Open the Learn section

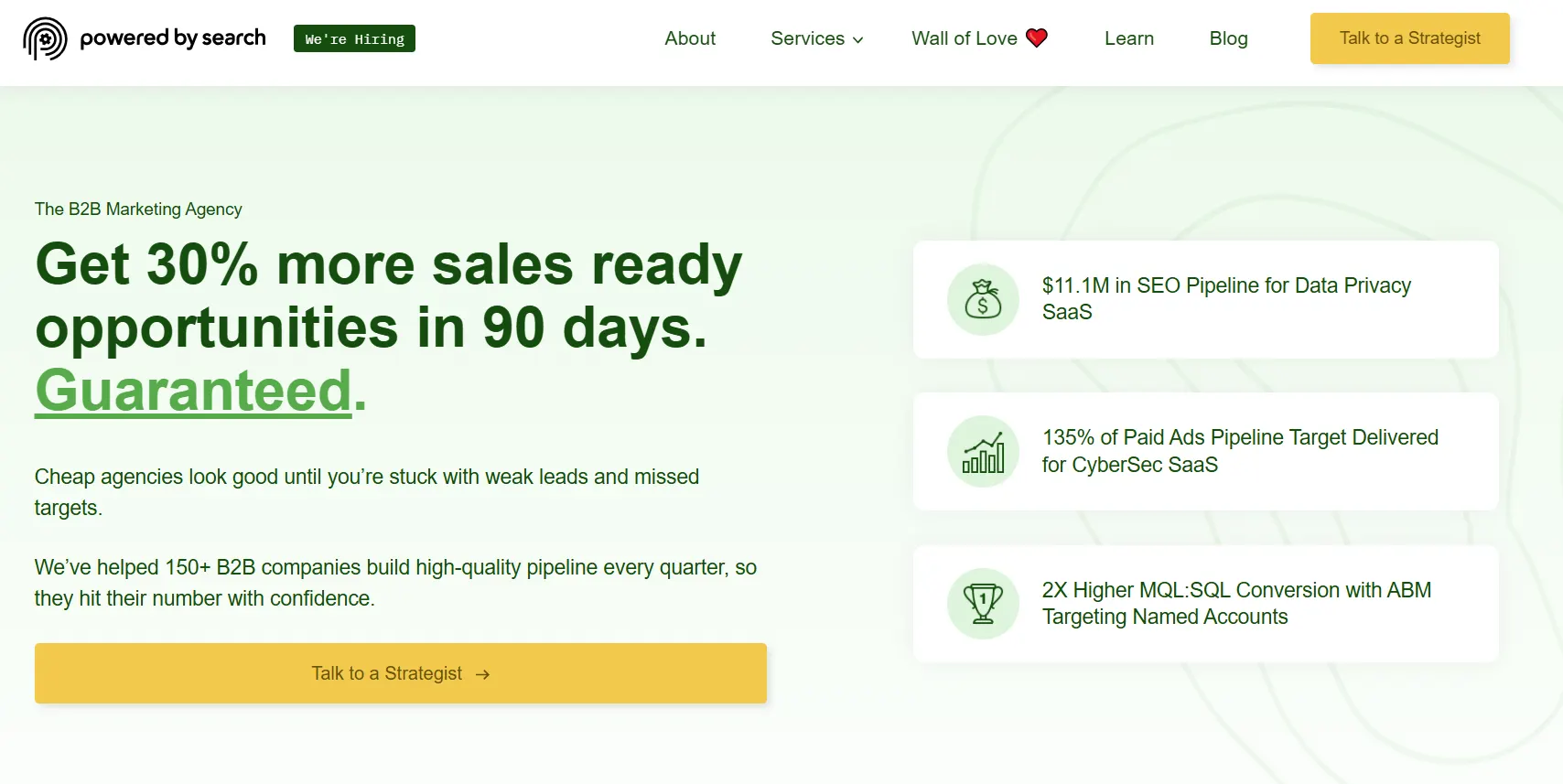pyautogui.click(x=1129, y=38)
